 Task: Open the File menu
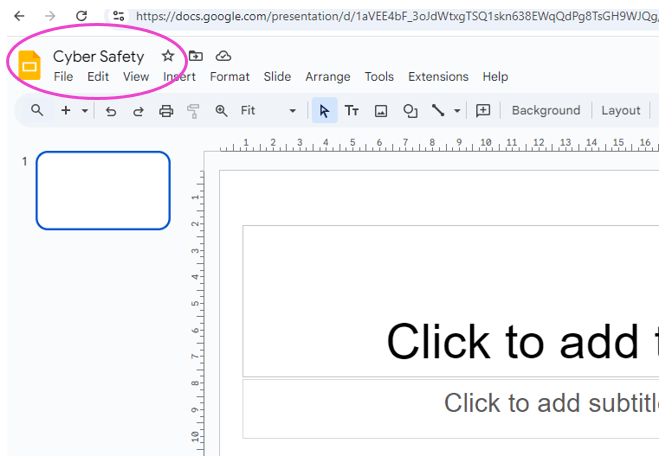click(63, 77)
